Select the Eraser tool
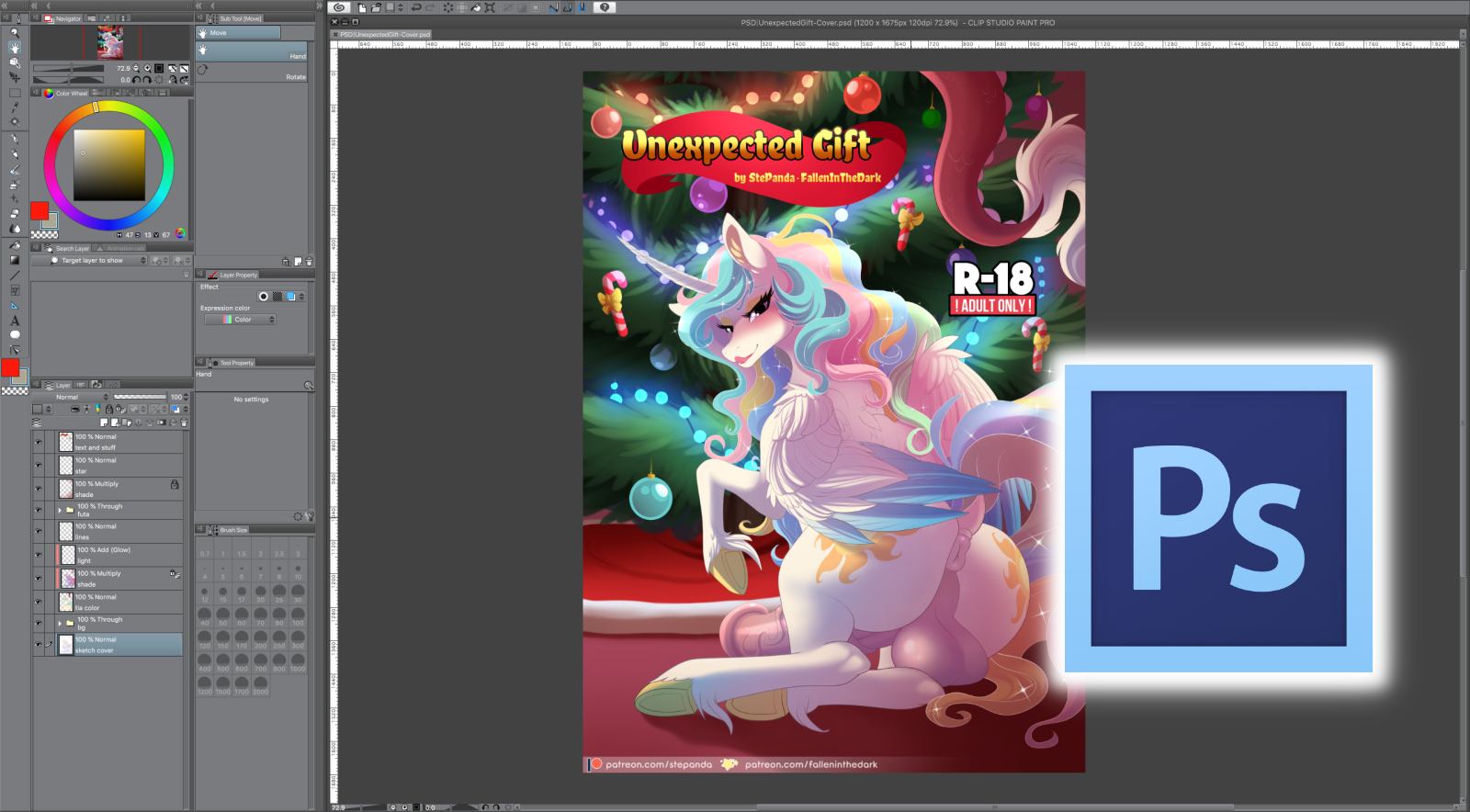1470x812 pixels. 15,213
